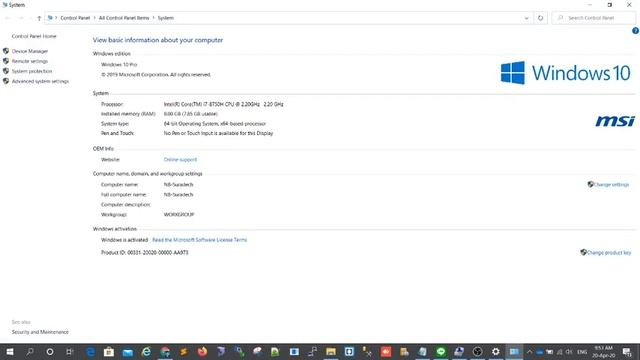Select 'Windows 10 Pro' edition text
The width and height of the screenshot is (640, 360).
pyautogui.click(x=119, y=64)
